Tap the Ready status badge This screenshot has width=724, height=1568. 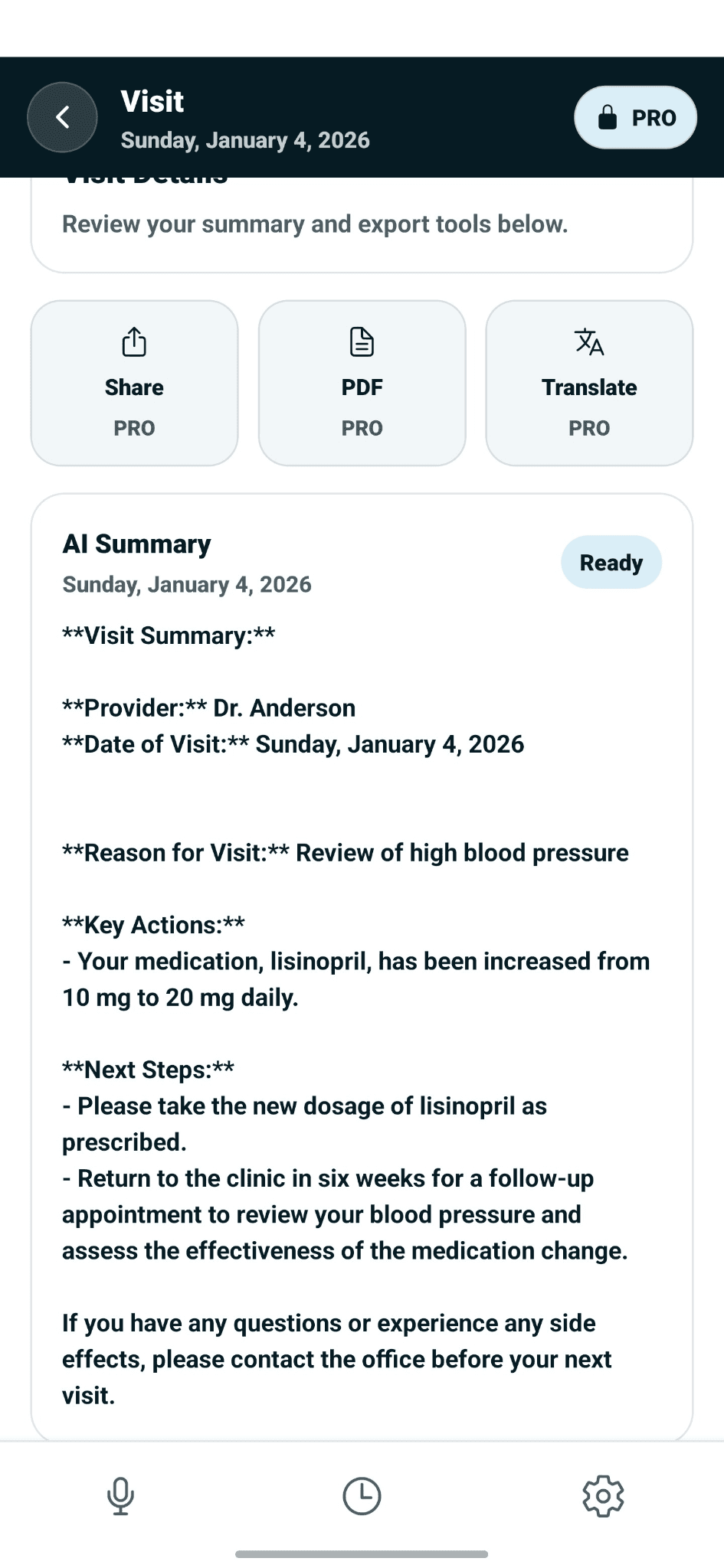[611, 562]
